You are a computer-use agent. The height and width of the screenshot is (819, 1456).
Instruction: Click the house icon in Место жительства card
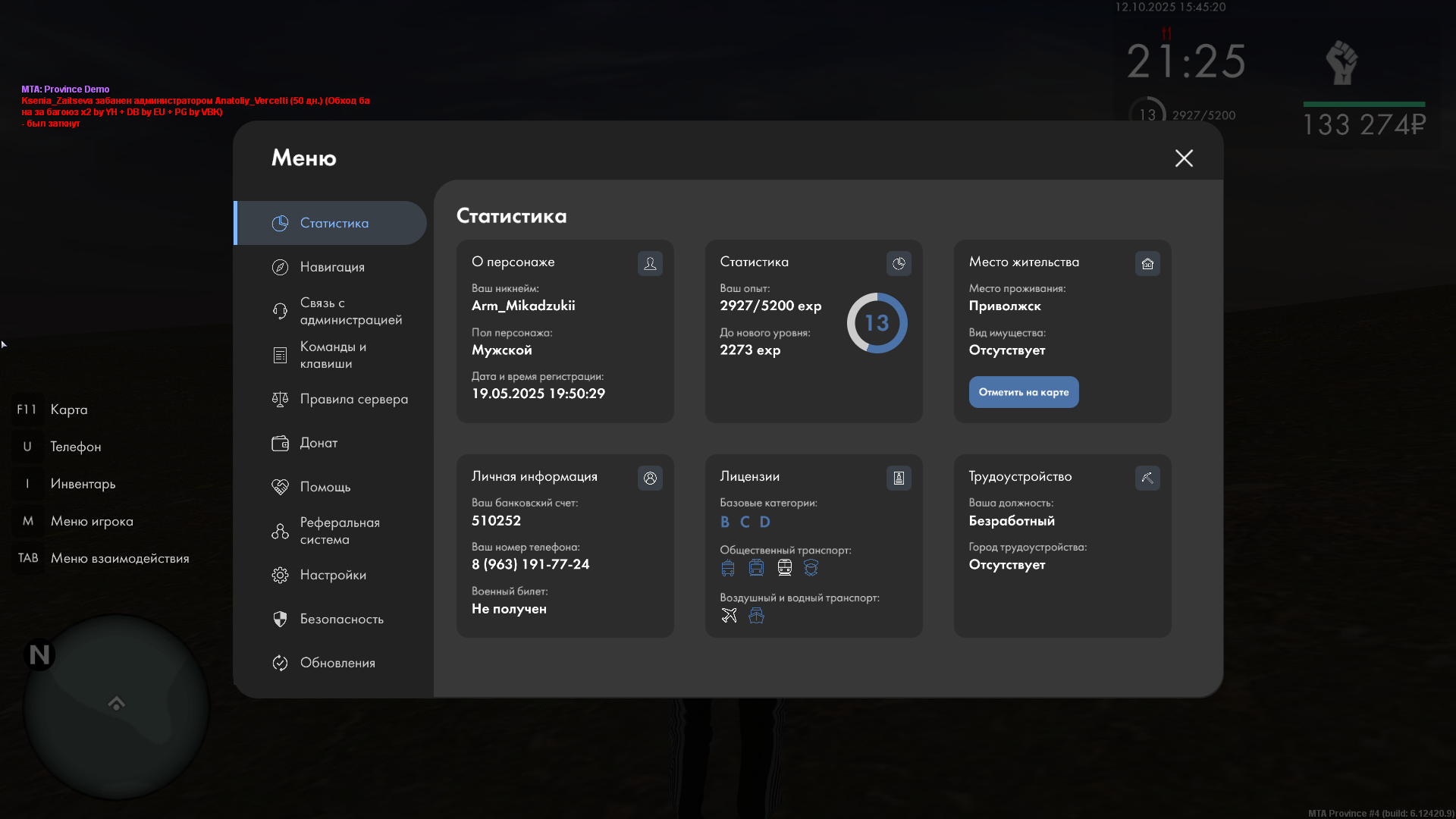(x=1147, y=263)
